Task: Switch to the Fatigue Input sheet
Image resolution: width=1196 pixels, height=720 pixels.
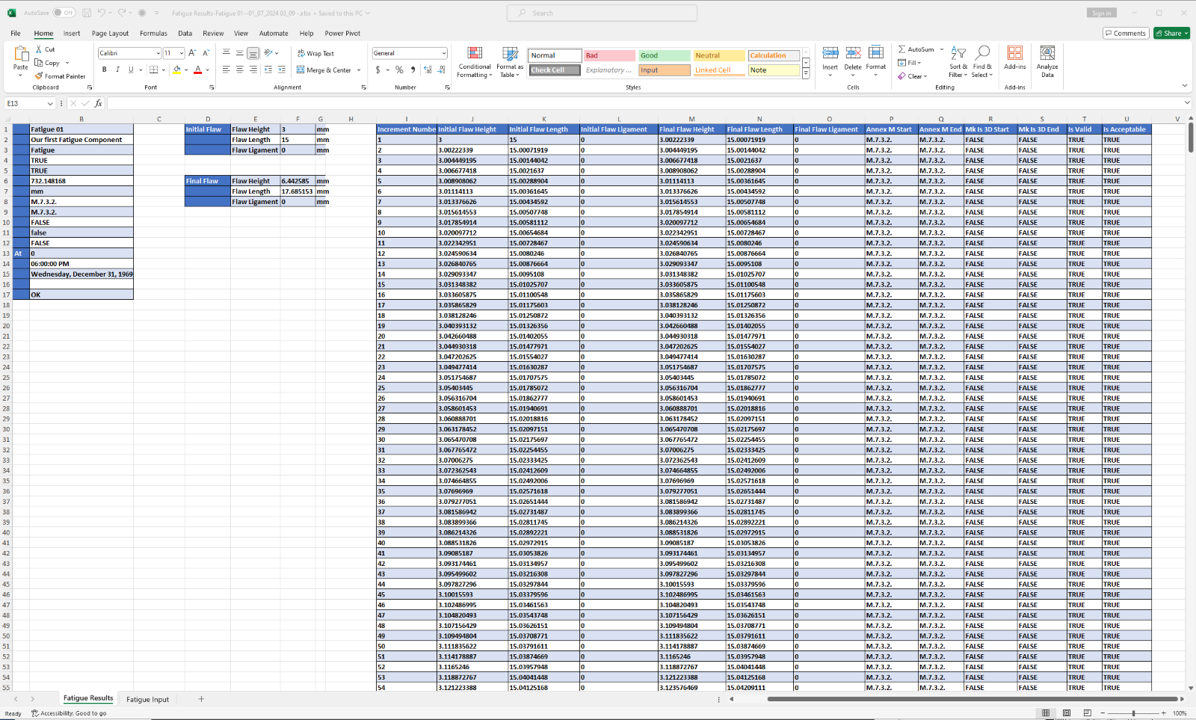Action: (x=147, y=699)
